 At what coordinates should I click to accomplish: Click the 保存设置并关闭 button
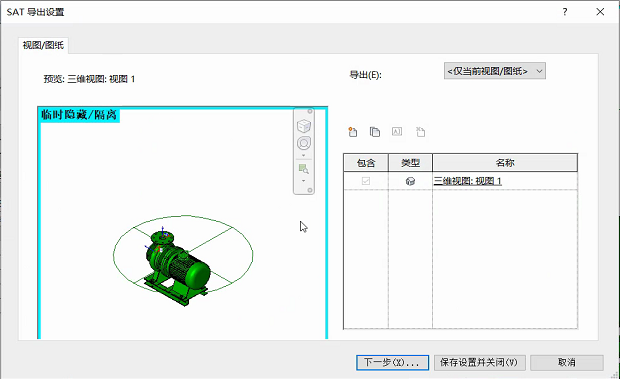coord(479,362)
